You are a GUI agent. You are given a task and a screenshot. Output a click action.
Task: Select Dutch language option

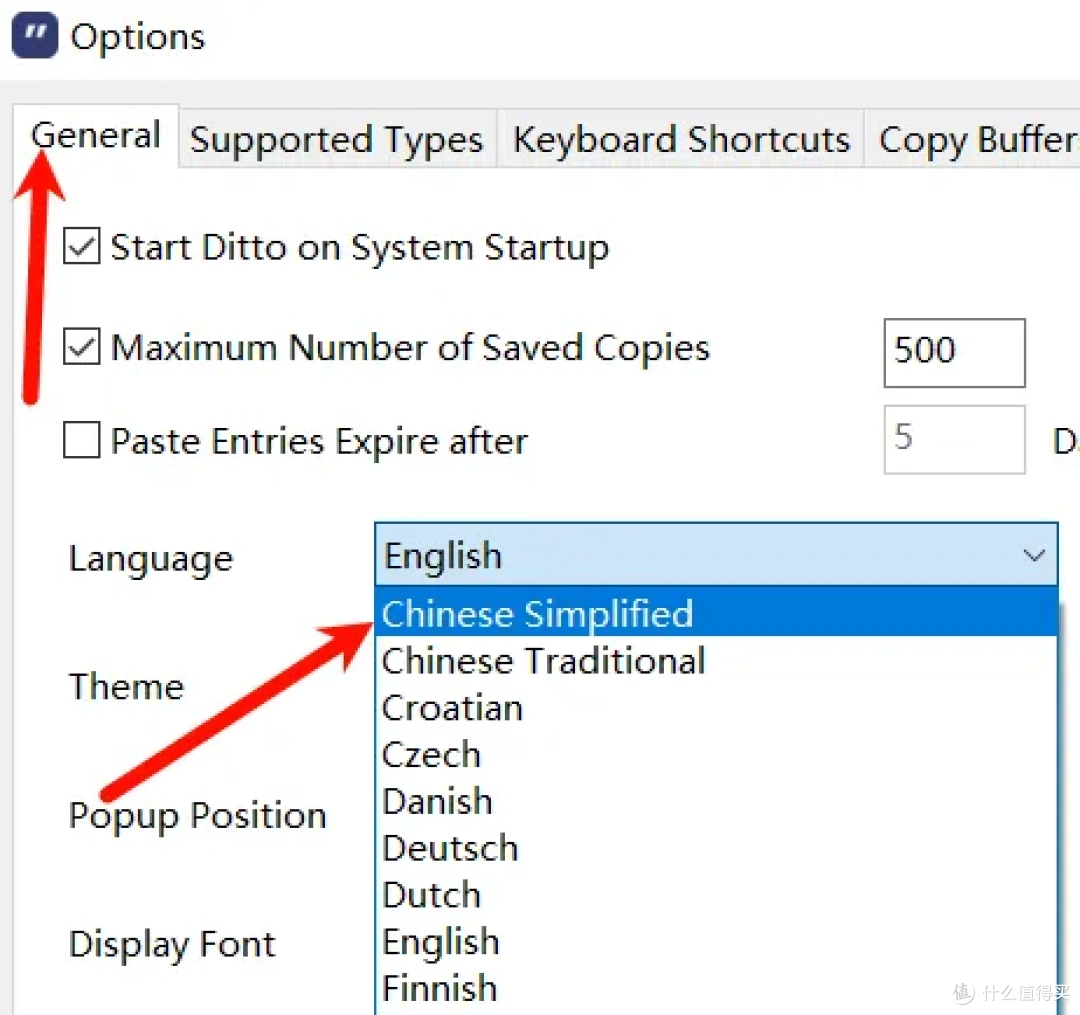click(x=716, y=894)
